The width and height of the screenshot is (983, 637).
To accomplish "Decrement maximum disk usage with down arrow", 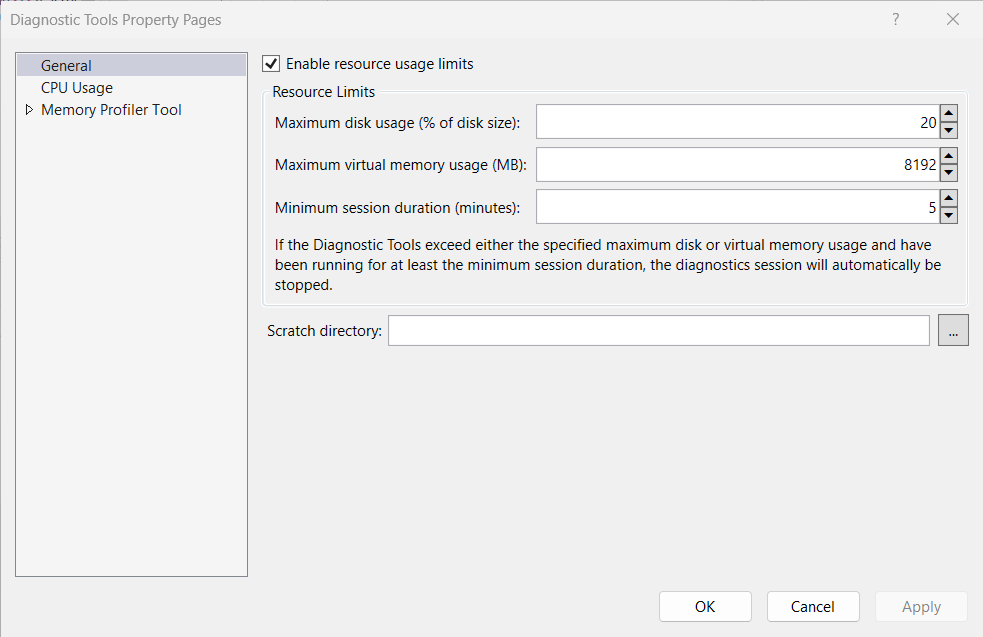I will (x=947, y=129).
